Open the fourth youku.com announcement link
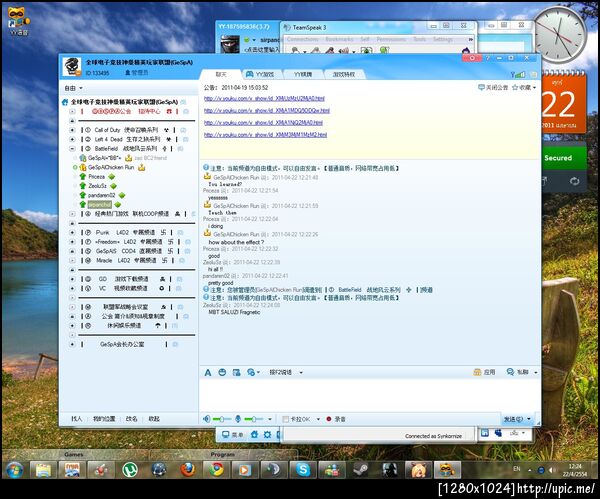This screenshot has width=600, height=499. click(265, 135)
